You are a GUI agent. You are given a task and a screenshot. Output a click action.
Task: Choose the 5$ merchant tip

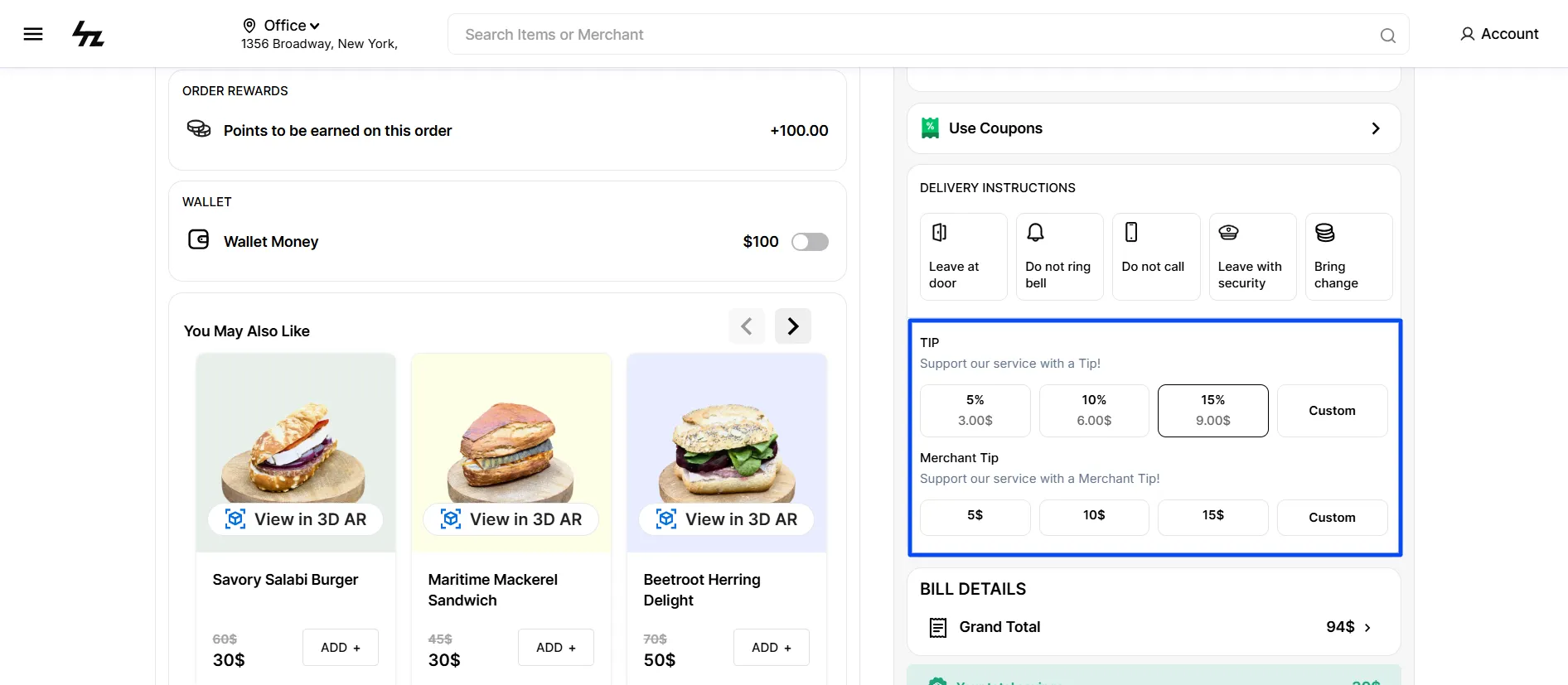point(975,517)
